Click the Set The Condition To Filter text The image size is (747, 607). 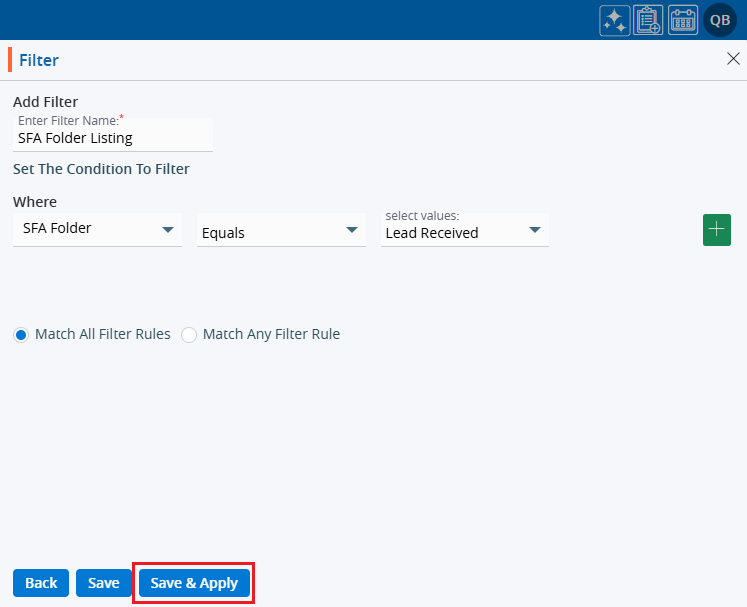click(101, 169)
